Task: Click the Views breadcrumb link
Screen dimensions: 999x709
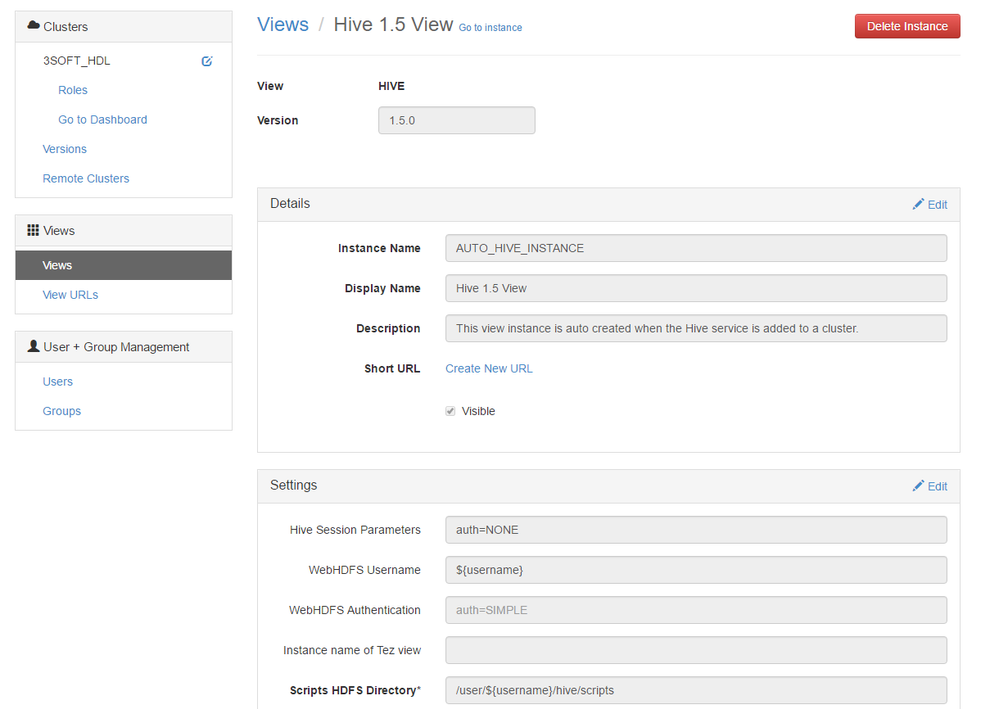Action: point(283,24)
